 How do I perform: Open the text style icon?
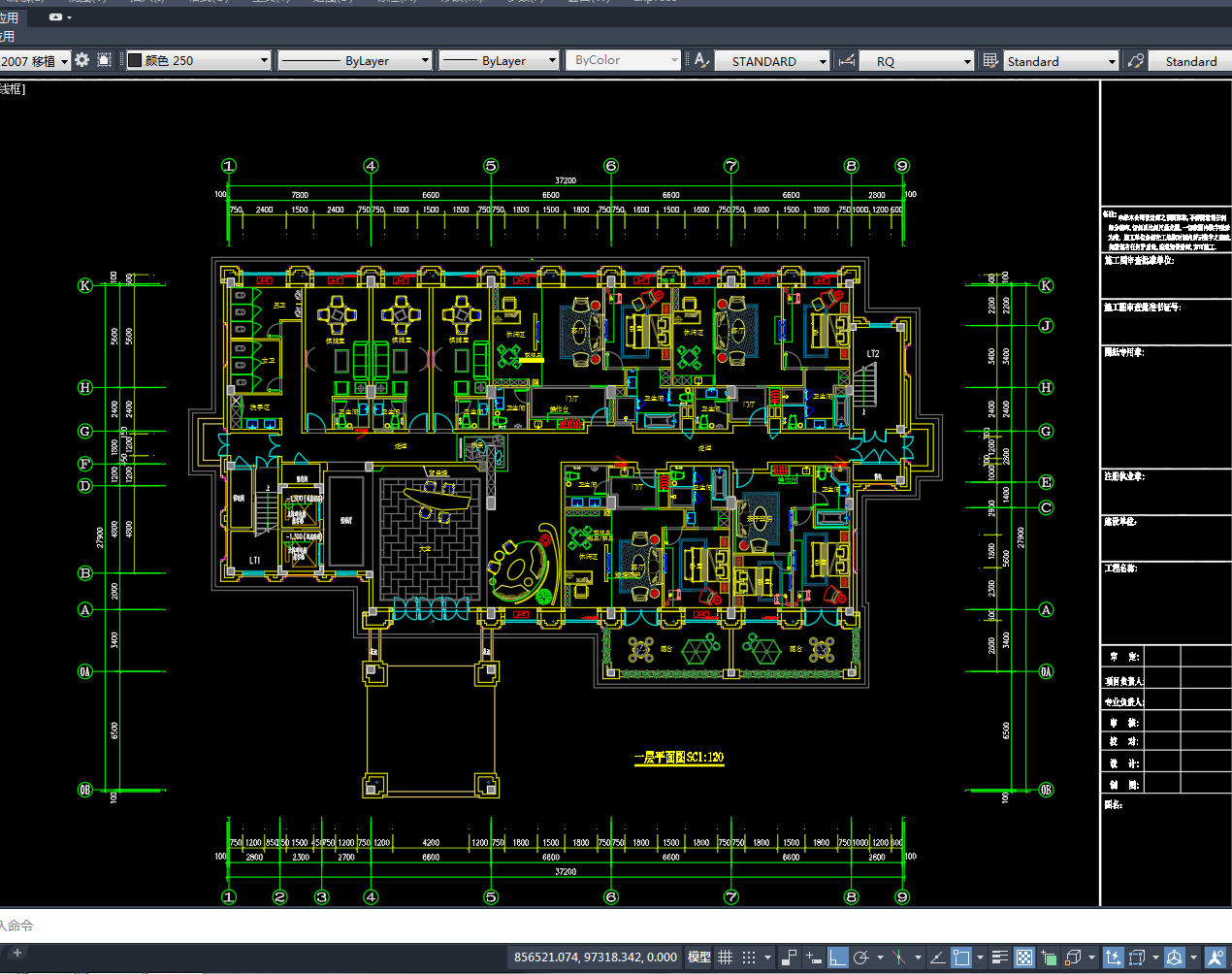tap(701, 60)
